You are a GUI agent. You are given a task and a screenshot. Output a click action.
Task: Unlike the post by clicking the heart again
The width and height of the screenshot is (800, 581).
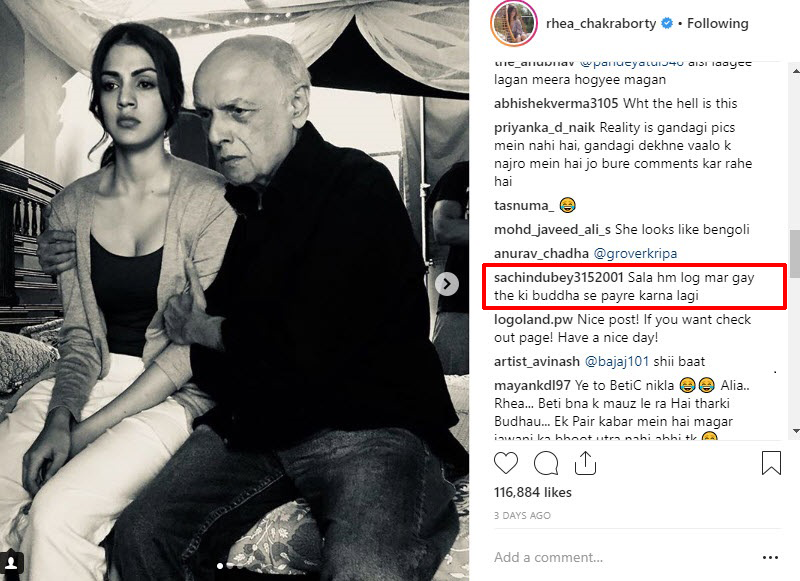point(506,463)
